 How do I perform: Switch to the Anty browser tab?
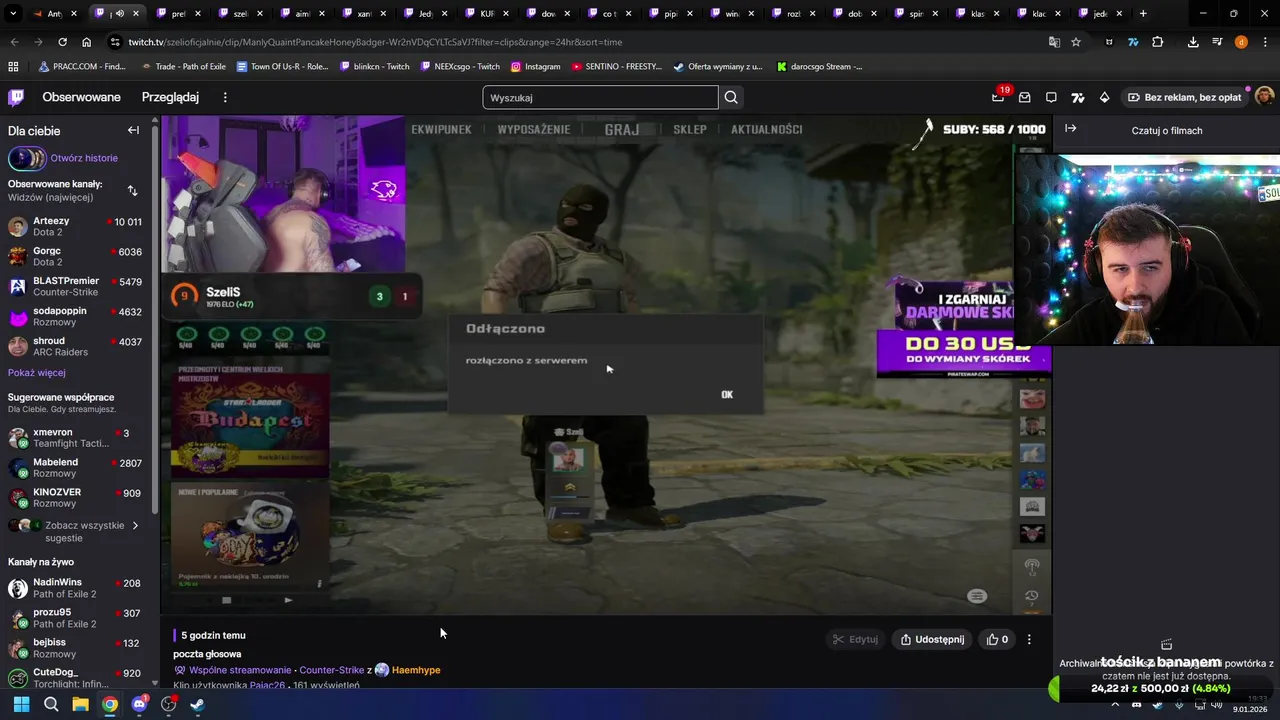(55, 14)
